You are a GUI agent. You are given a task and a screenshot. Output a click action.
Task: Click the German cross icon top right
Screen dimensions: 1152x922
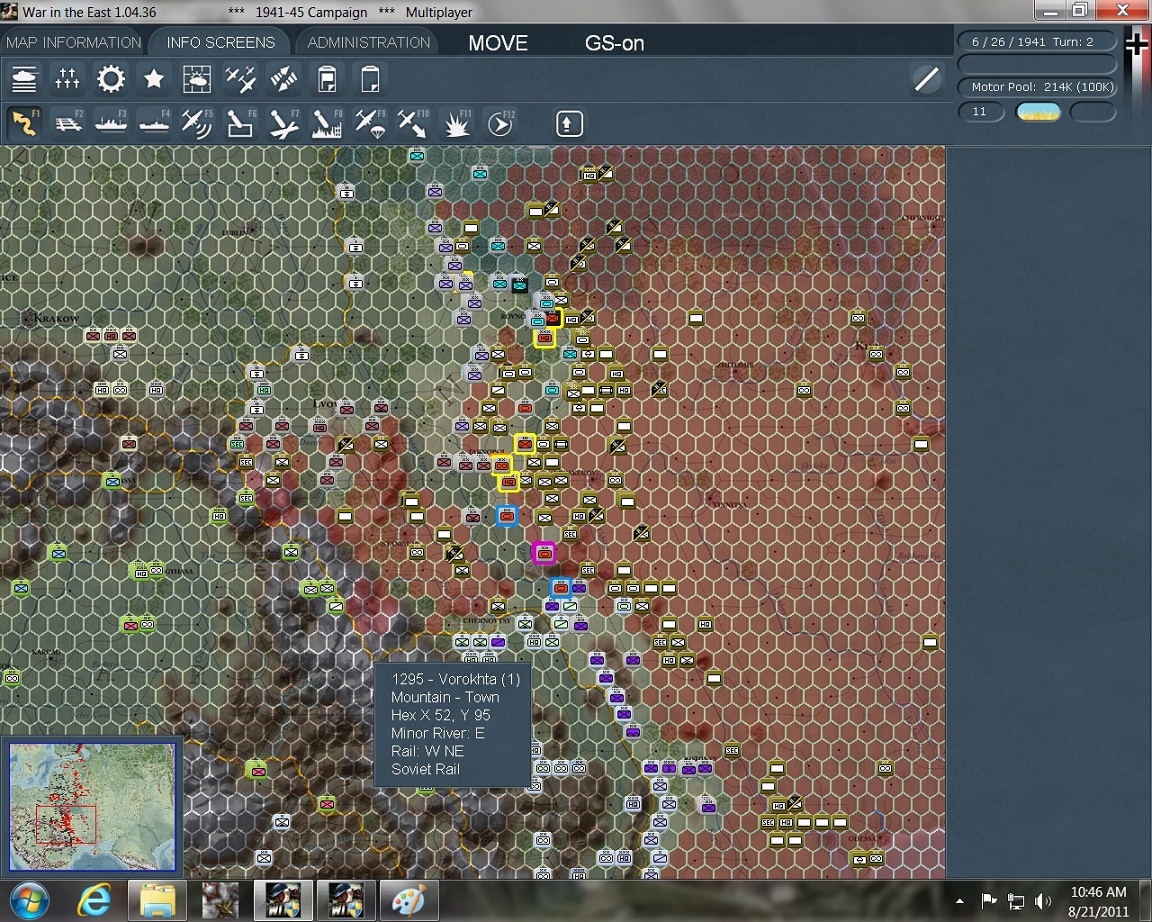tap(1137, 47)
